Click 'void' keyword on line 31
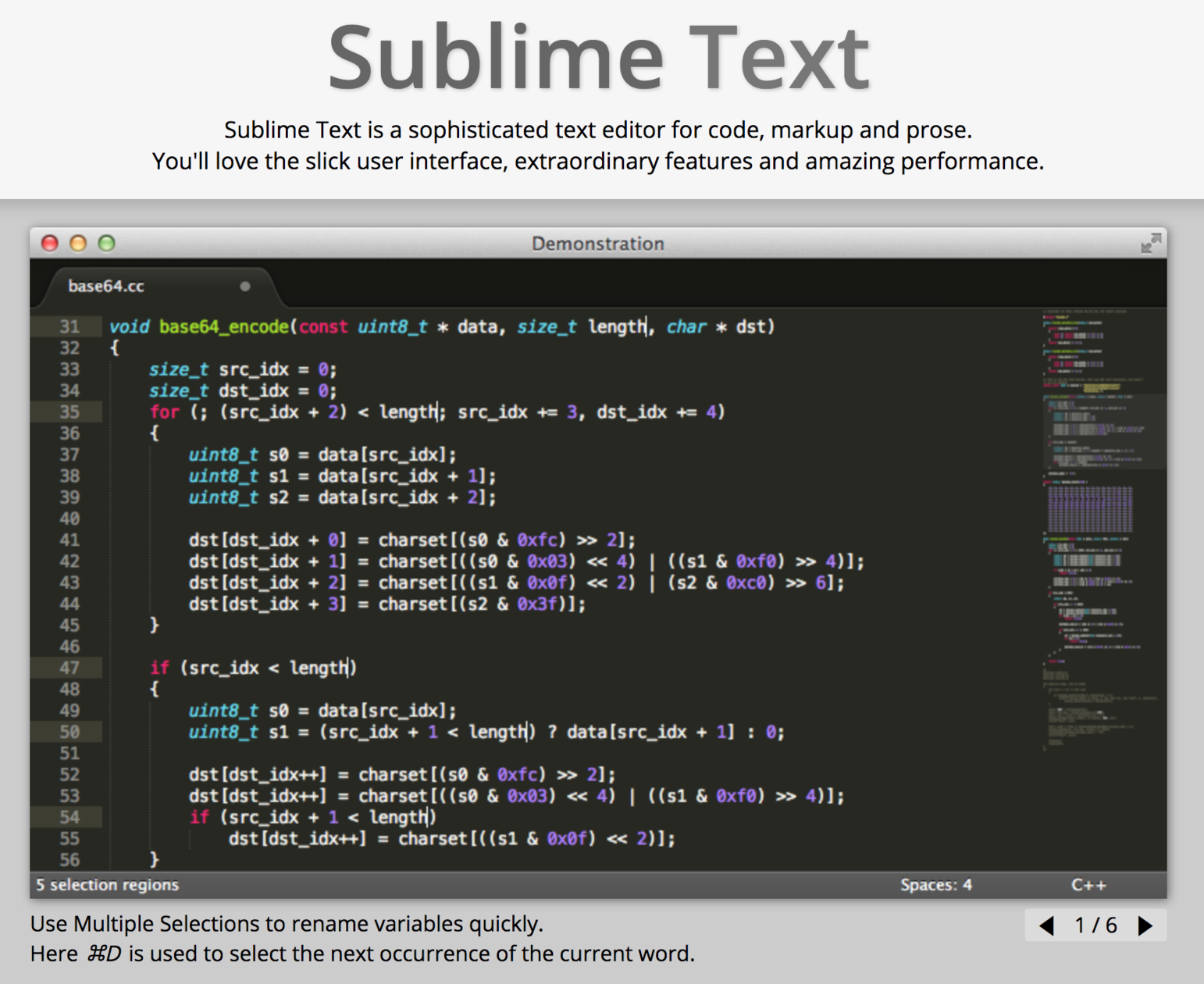The image size is (1204, 984). click(130, 326)
